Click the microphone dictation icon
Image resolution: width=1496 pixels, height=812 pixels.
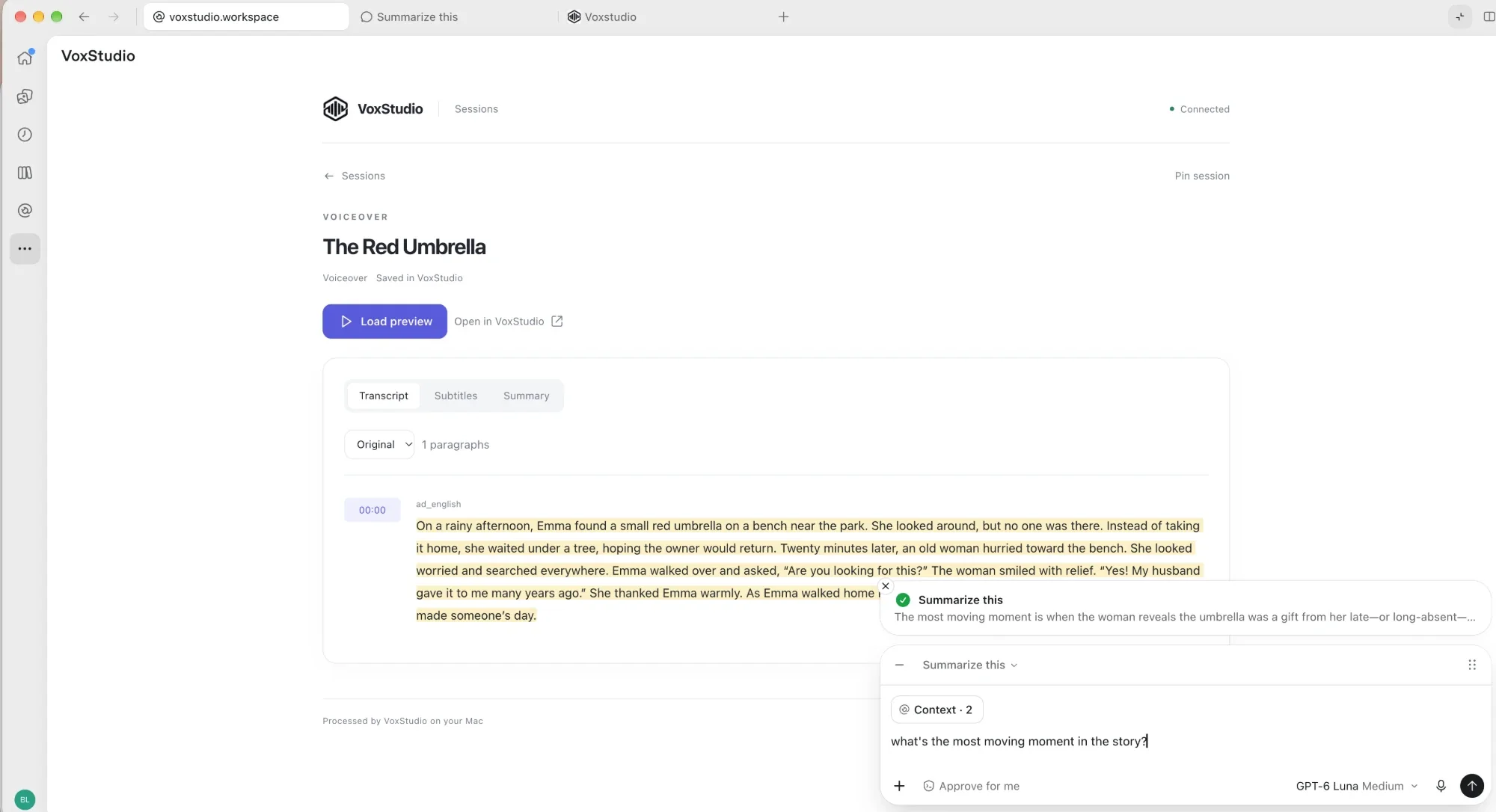pos(1441,786)
